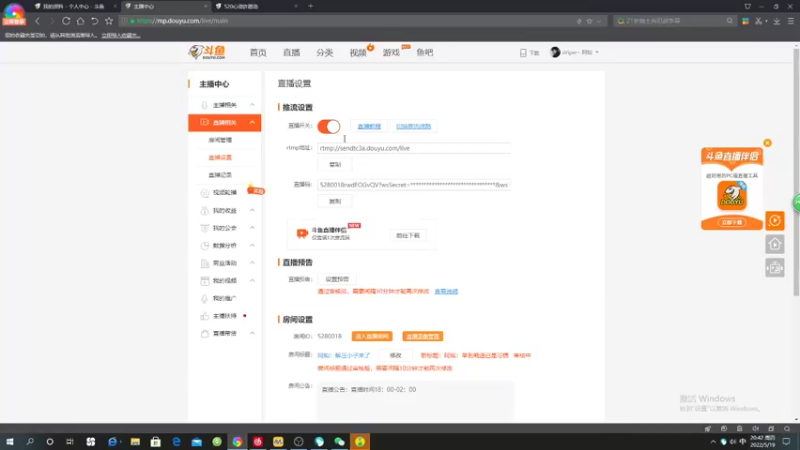800x450 pixels.
Task: Select 直播设置 sidebar sub-item
Action: coord(220,157)
